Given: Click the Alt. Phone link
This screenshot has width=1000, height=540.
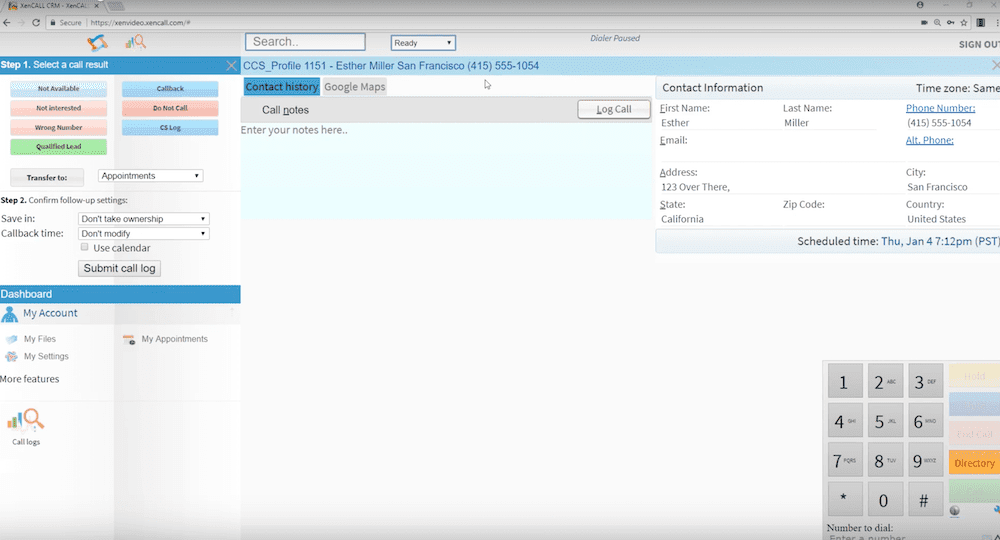Looking at the screenshot, I should click(x=929, y=140).
